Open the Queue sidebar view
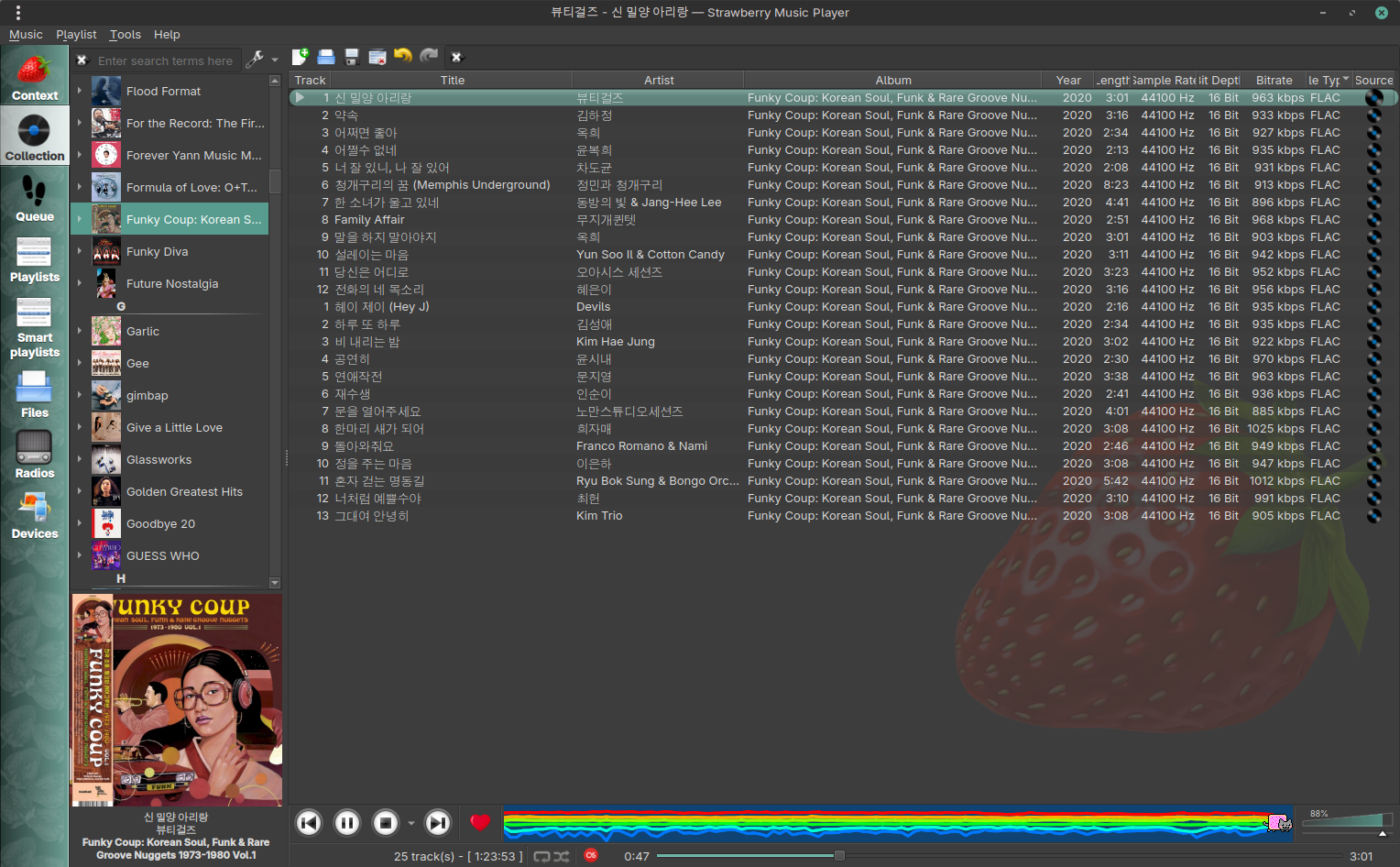The height and width of the screenshot is (867, 1400). pyautogui.click(x=35, y=197)
